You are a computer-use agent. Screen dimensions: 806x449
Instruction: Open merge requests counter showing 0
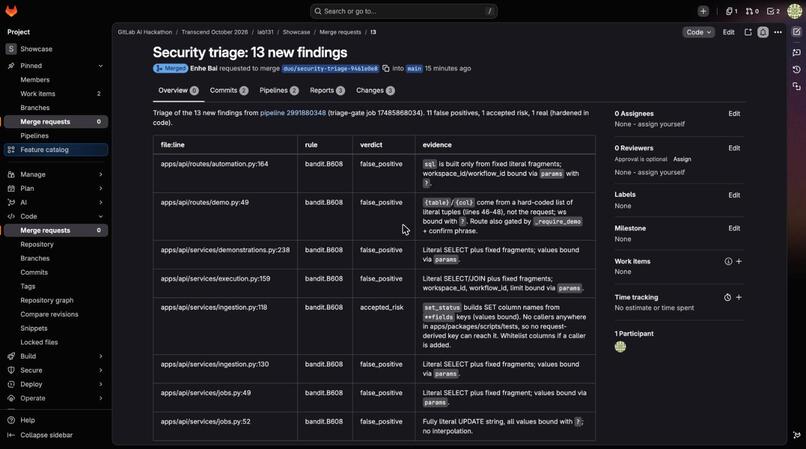pos(752,11)
